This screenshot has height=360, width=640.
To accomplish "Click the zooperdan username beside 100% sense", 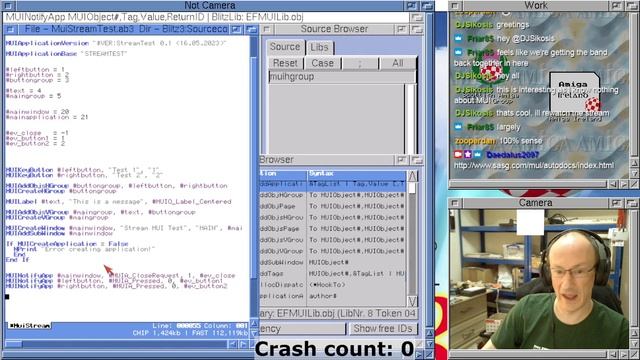I will tap(475, 141).
